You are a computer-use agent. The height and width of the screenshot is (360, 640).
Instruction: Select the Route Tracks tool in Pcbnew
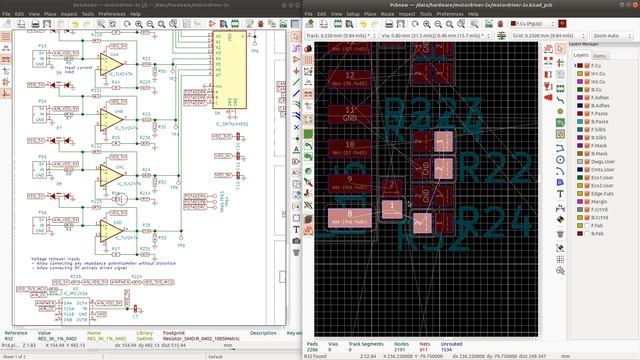(560, 100)
